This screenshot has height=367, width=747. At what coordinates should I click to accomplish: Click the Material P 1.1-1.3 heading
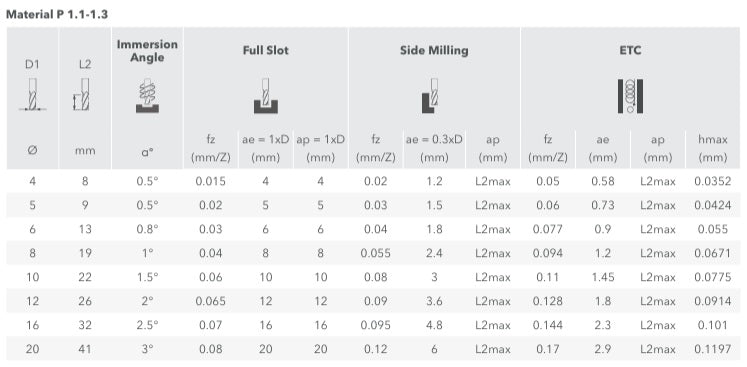(x=57, y=14)
